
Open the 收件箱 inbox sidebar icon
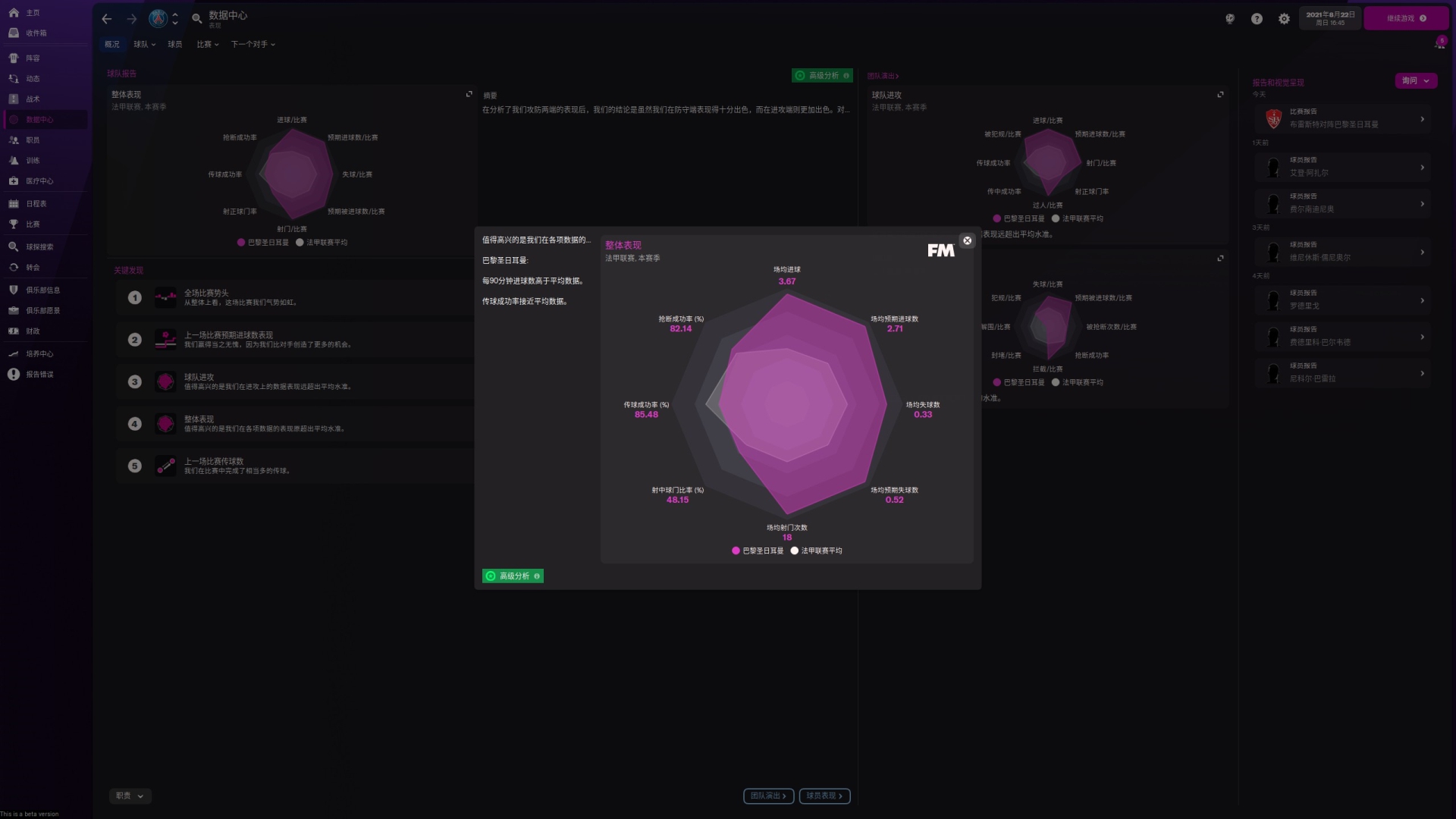[14, 33]
